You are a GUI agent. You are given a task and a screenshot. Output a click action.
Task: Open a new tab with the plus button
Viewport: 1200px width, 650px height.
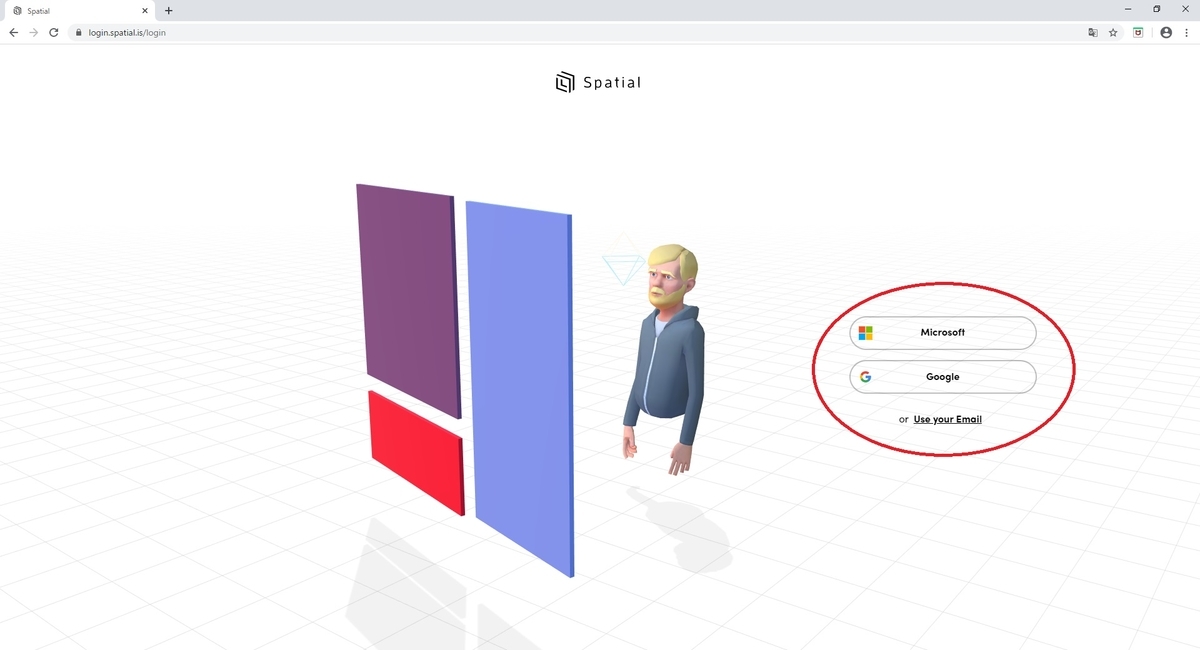(x=168, y=10)
